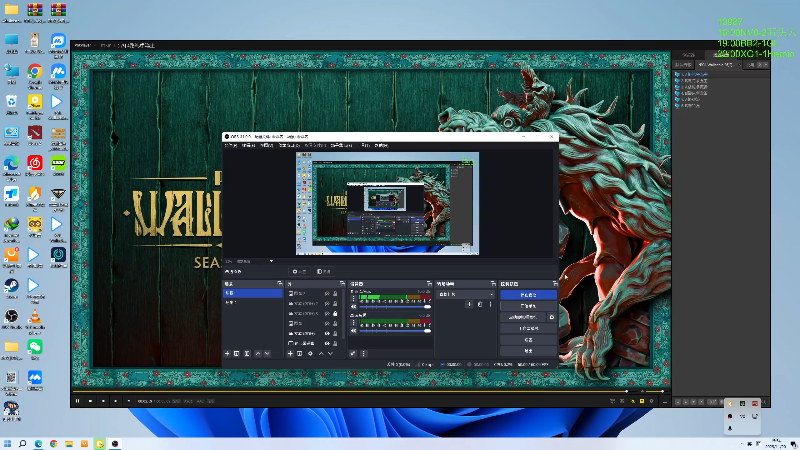Mute the first audio mixer channel

tap(354, 307)
